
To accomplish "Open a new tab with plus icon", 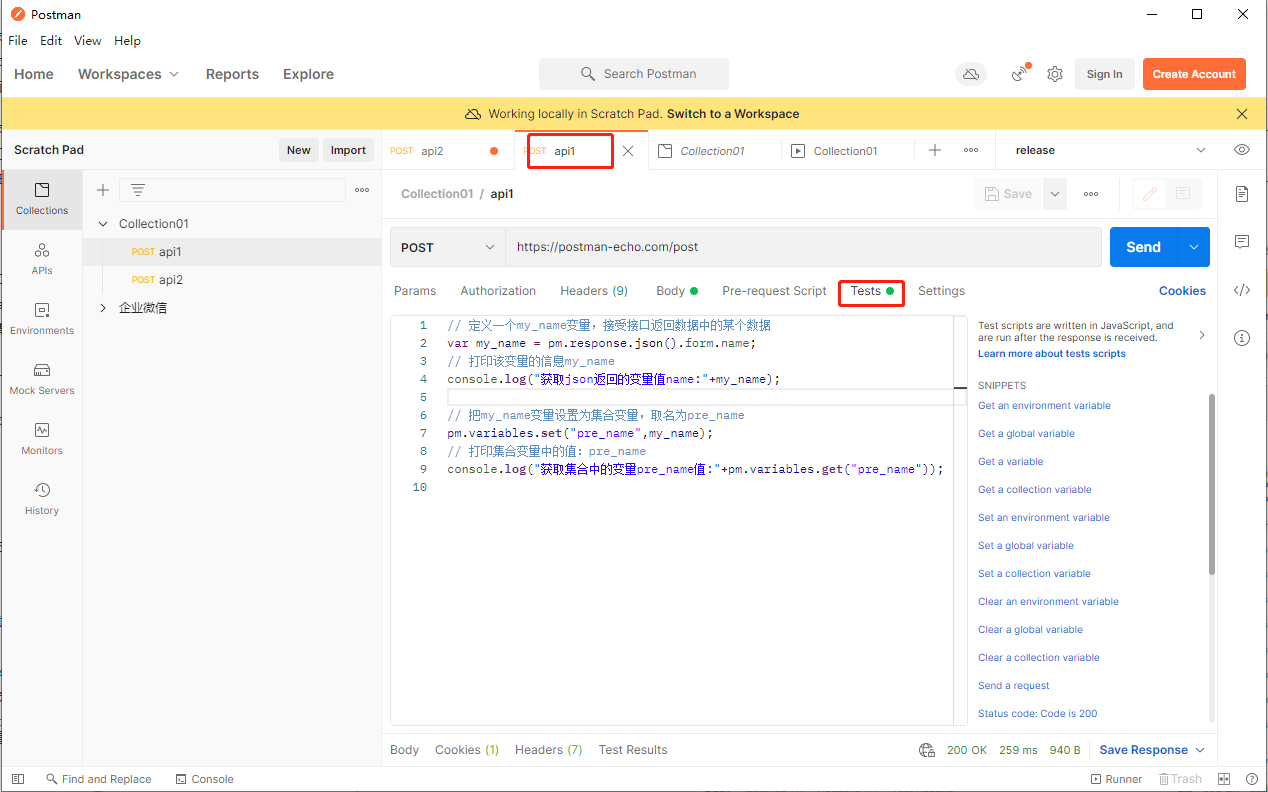I will tap(935, 150).
